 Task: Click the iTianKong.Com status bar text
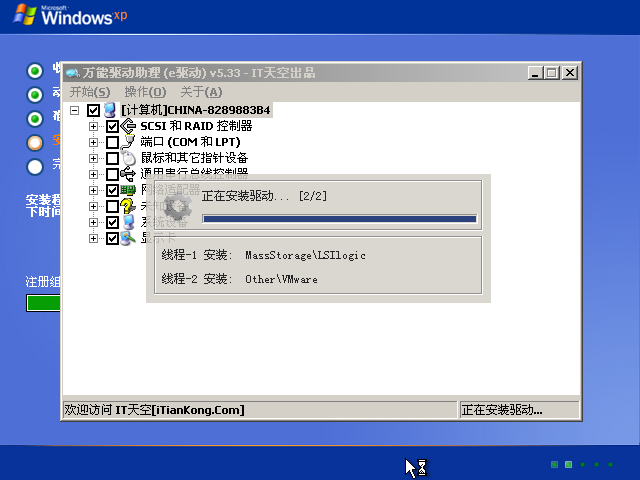pos(154,409)
